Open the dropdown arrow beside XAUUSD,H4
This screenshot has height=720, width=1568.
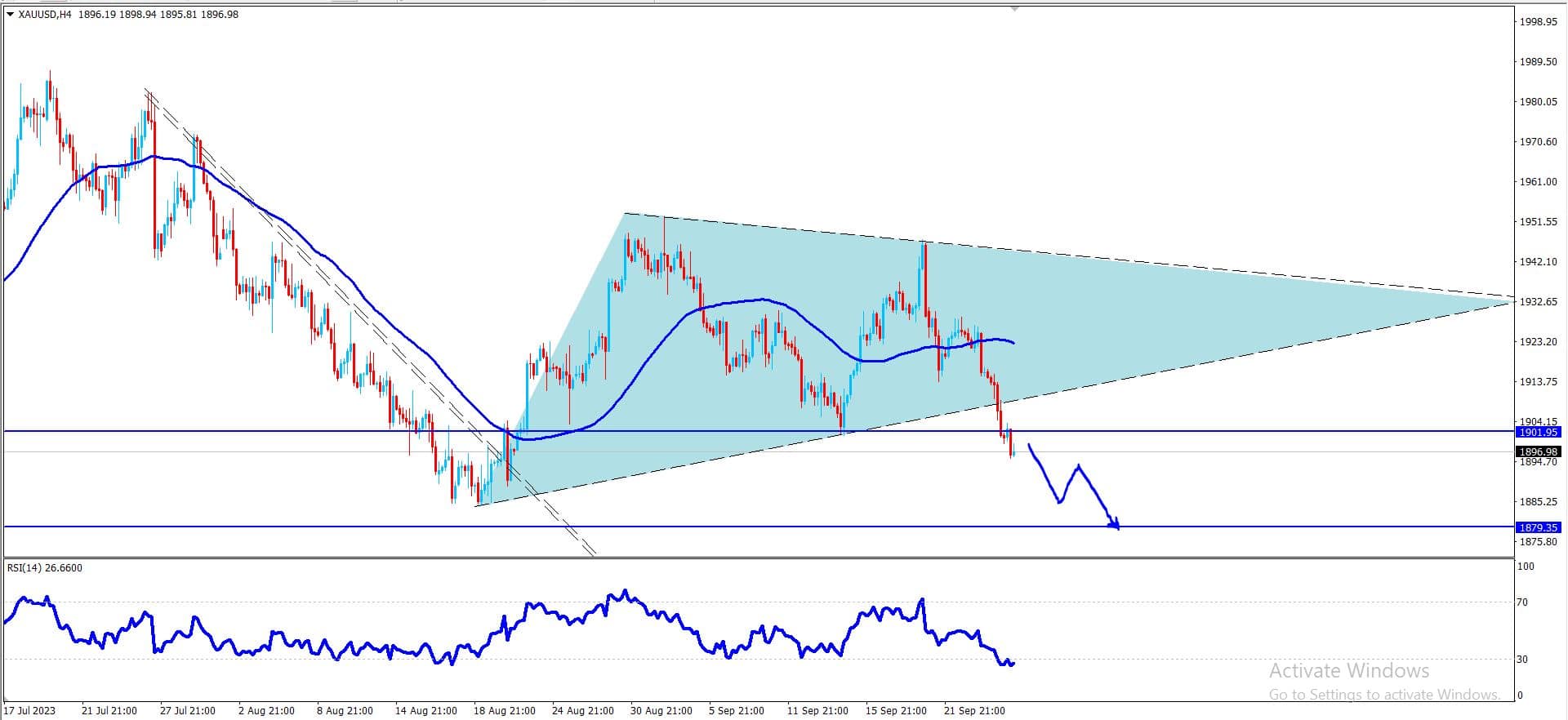coord(9,14)
